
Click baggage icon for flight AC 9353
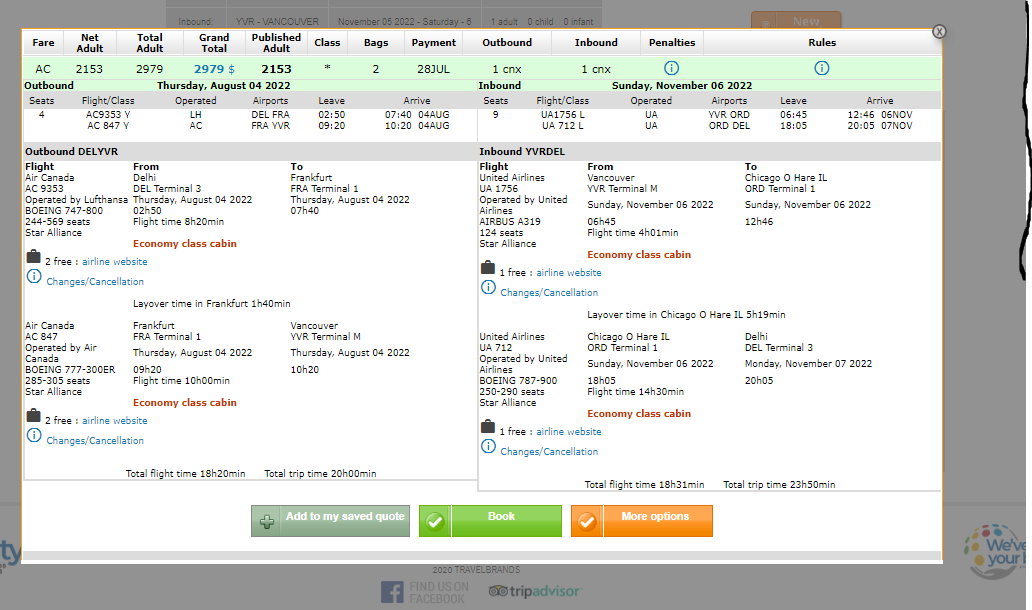(x=33, y=260)
